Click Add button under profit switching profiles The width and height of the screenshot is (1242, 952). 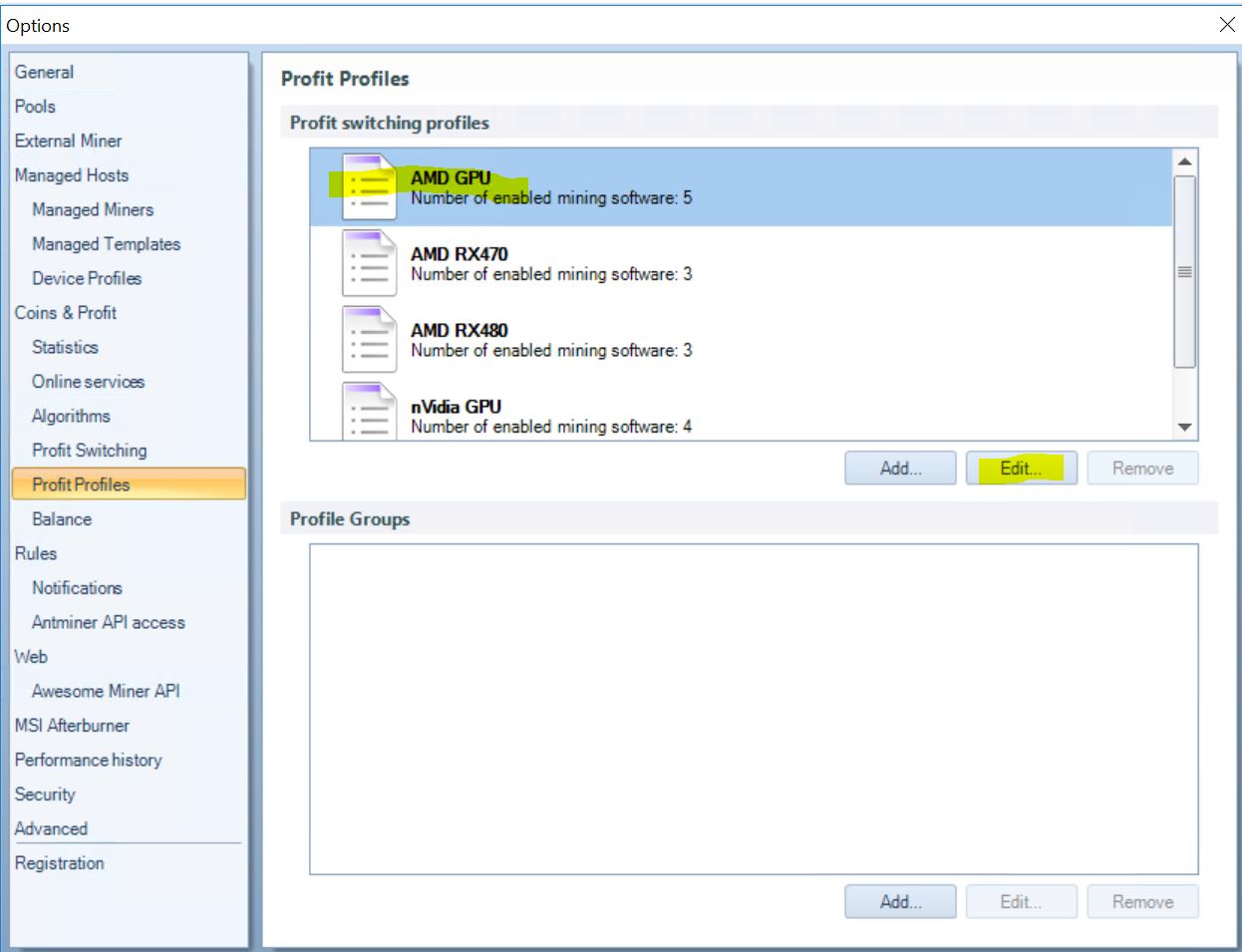click(901, 469)
